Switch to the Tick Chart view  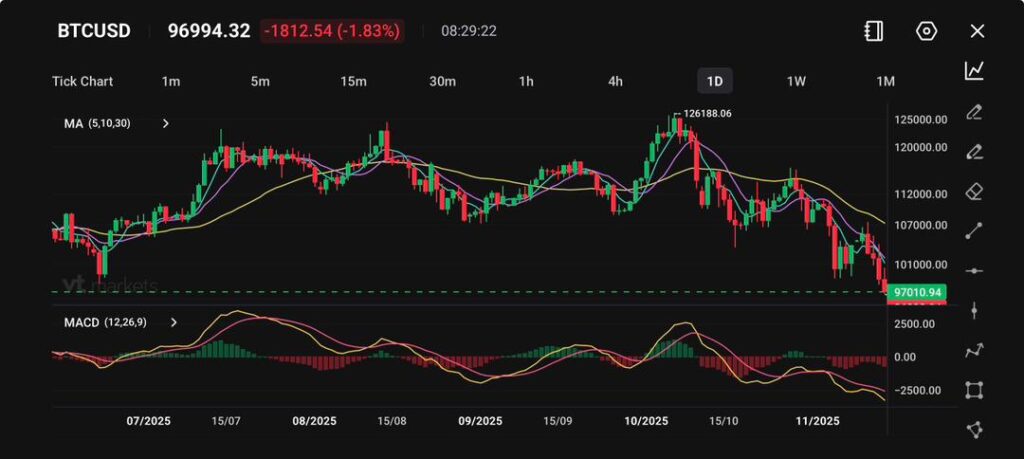pos(82,81)
